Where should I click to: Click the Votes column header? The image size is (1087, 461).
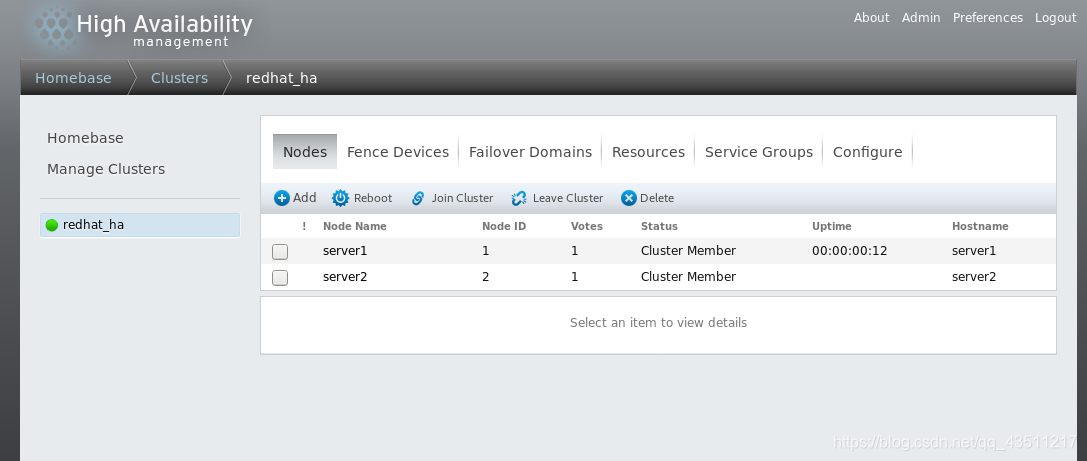click(x=586, y=227)
